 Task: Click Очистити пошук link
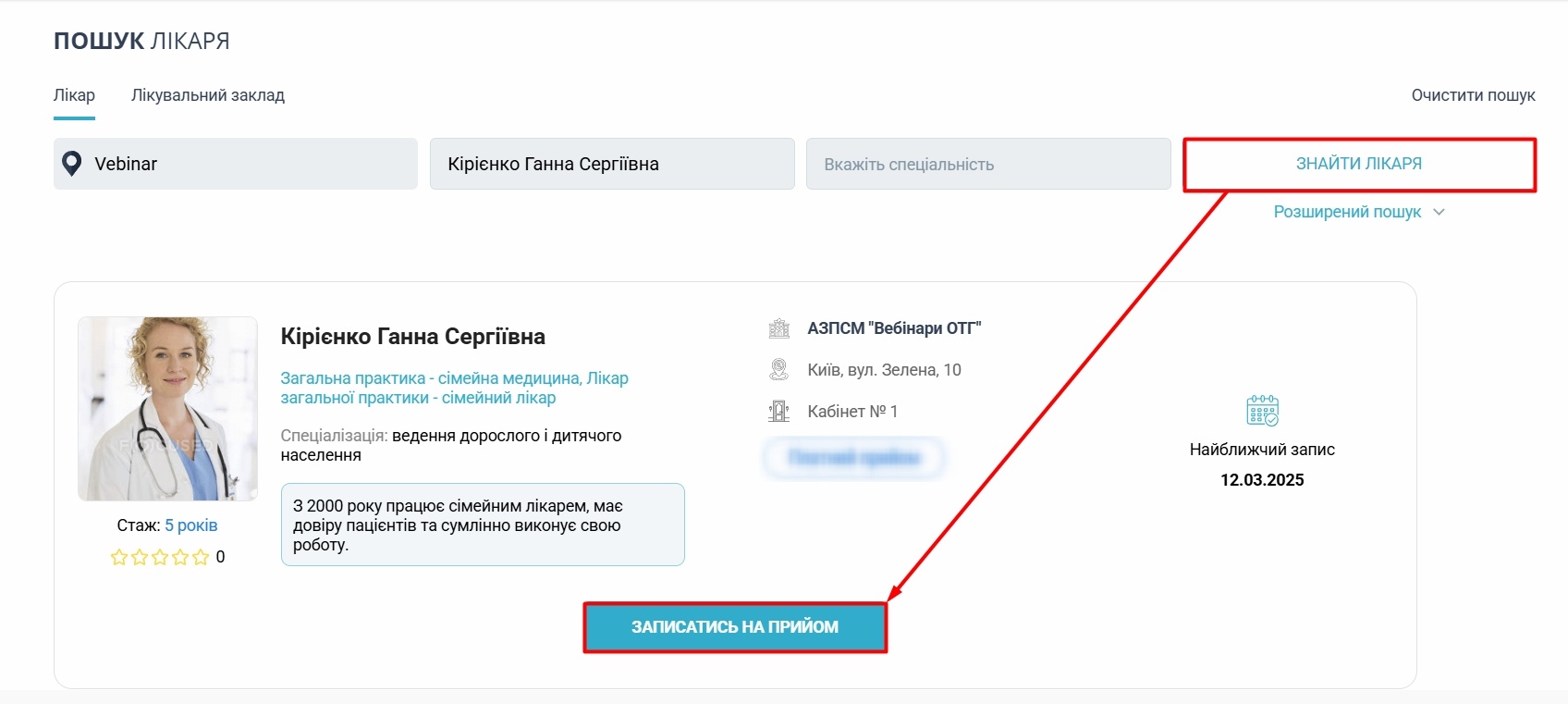[1473, 95]
